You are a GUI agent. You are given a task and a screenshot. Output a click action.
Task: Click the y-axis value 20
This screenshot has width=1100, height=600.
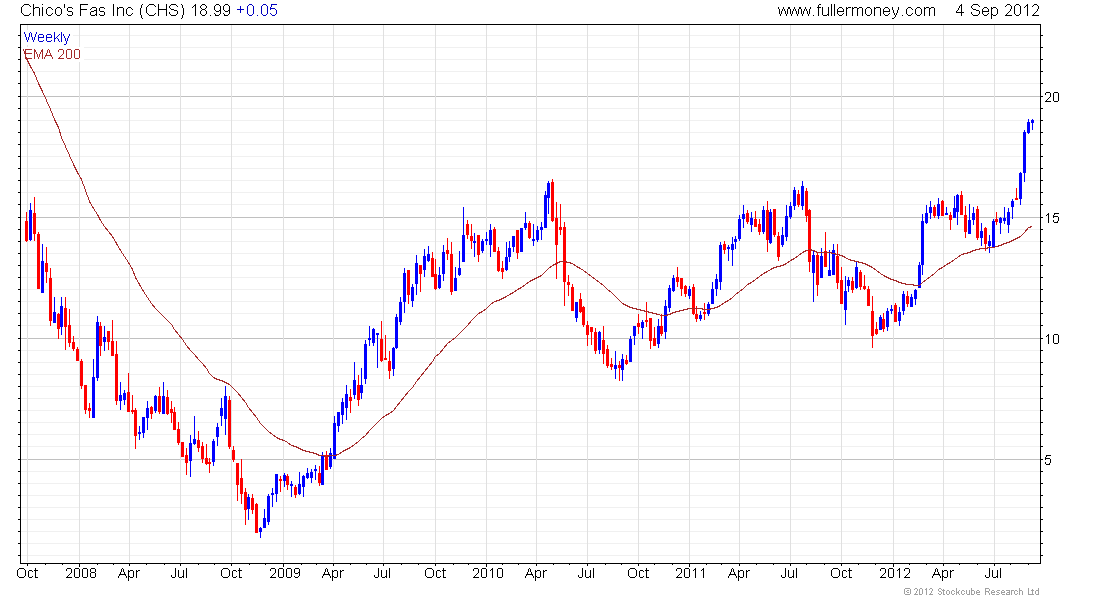[1052, 97]
